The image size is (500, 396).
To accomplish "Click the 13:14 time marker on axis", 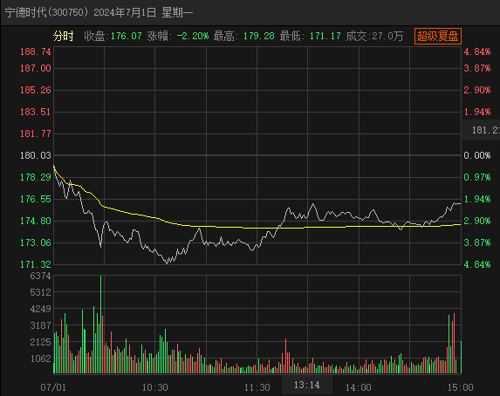I will pos(307,385).
